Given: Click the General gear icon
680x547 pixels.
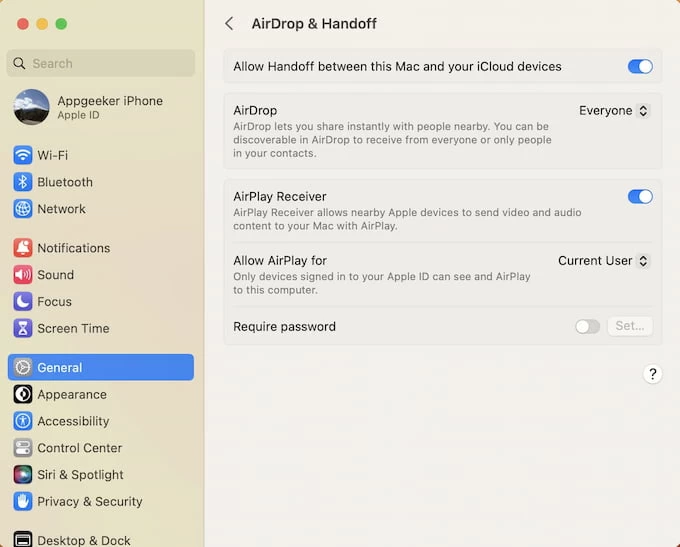Looking at the screenshot, I should (23, 367).
